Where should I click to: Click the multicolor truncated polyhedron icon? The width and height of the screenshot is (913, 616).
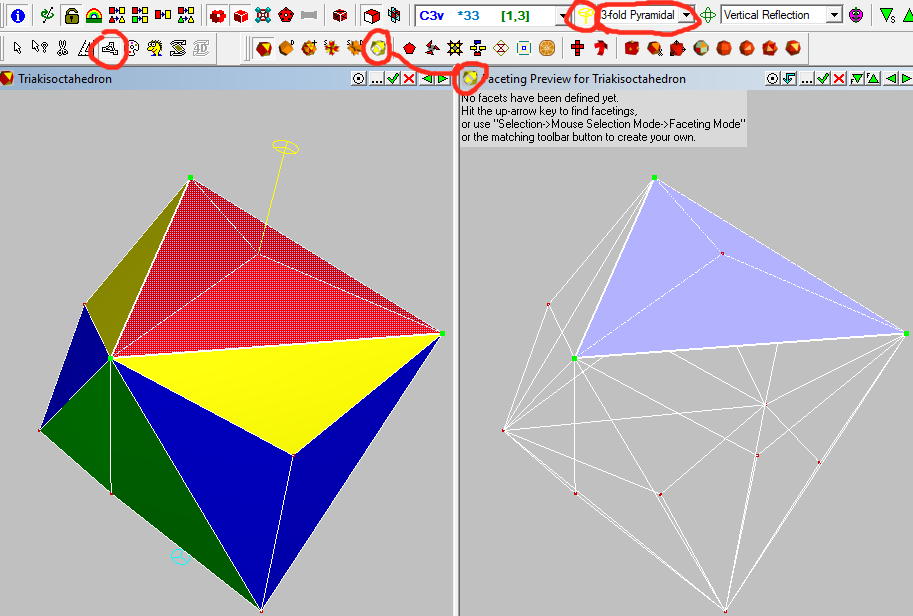tap(700, 48)
